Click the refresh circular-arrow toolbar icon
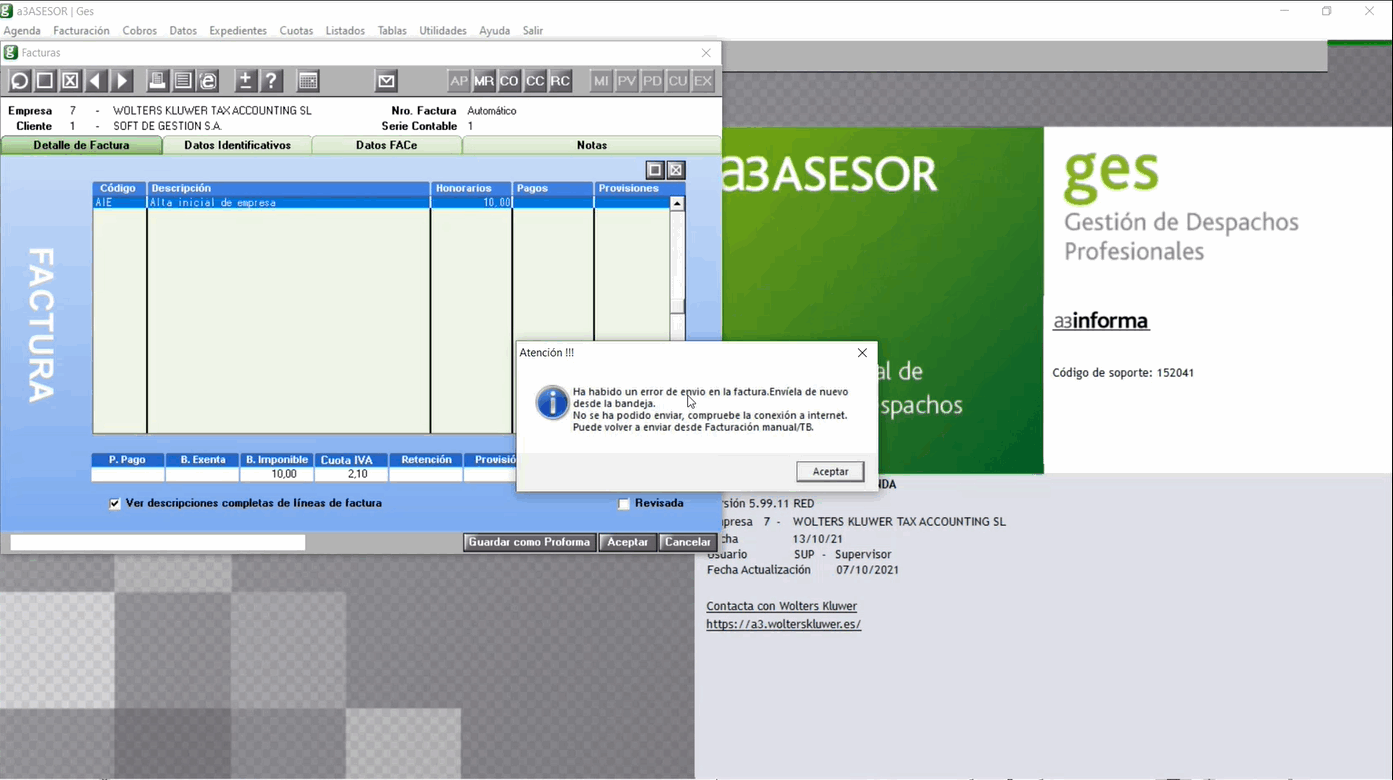Image resolution: width=1393 pixels, height=780 pixels. pyautogui.click(x=19, y=81)
